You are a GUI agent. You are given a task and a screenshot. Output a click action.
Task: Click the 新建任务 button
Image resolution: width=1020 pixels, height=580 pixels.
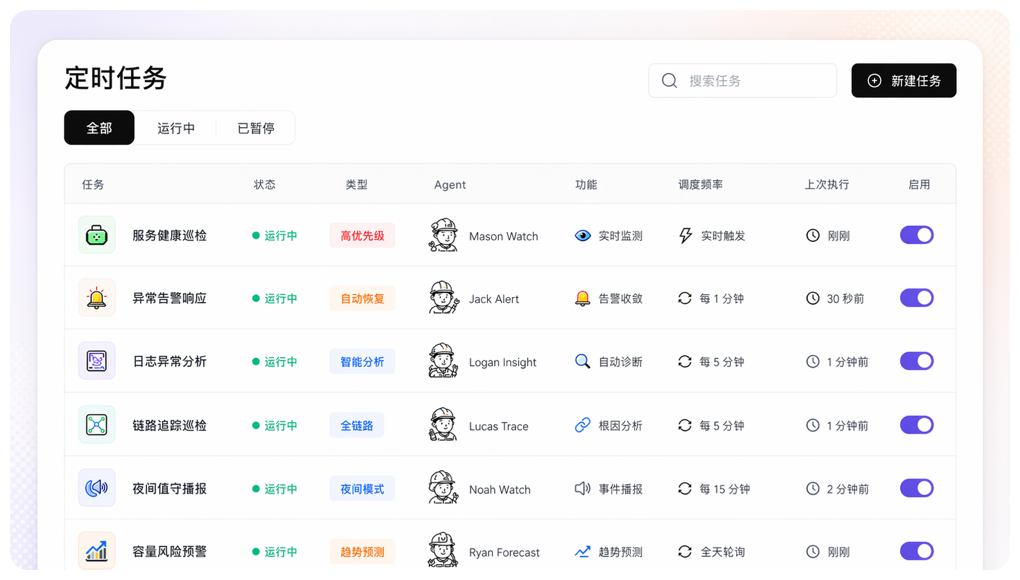pos(904,81)
